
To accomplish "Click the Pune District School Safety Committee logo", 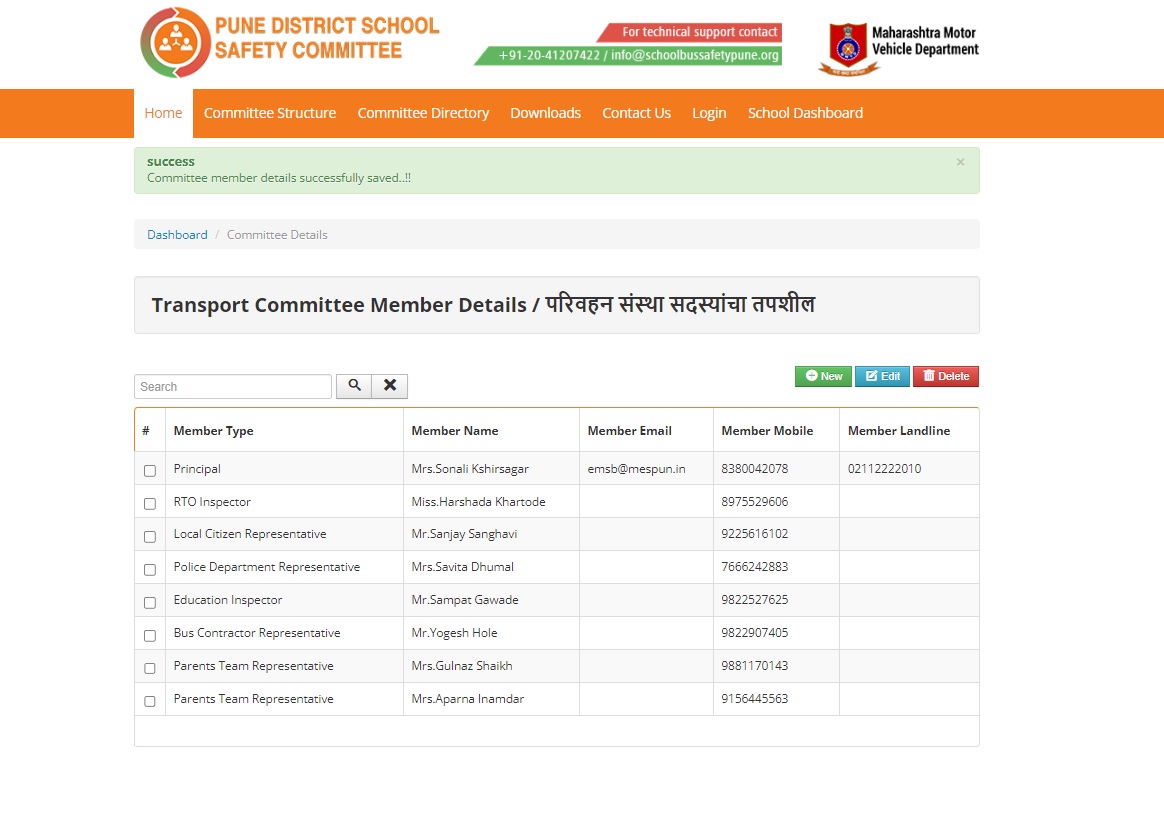I will [290, 42].
